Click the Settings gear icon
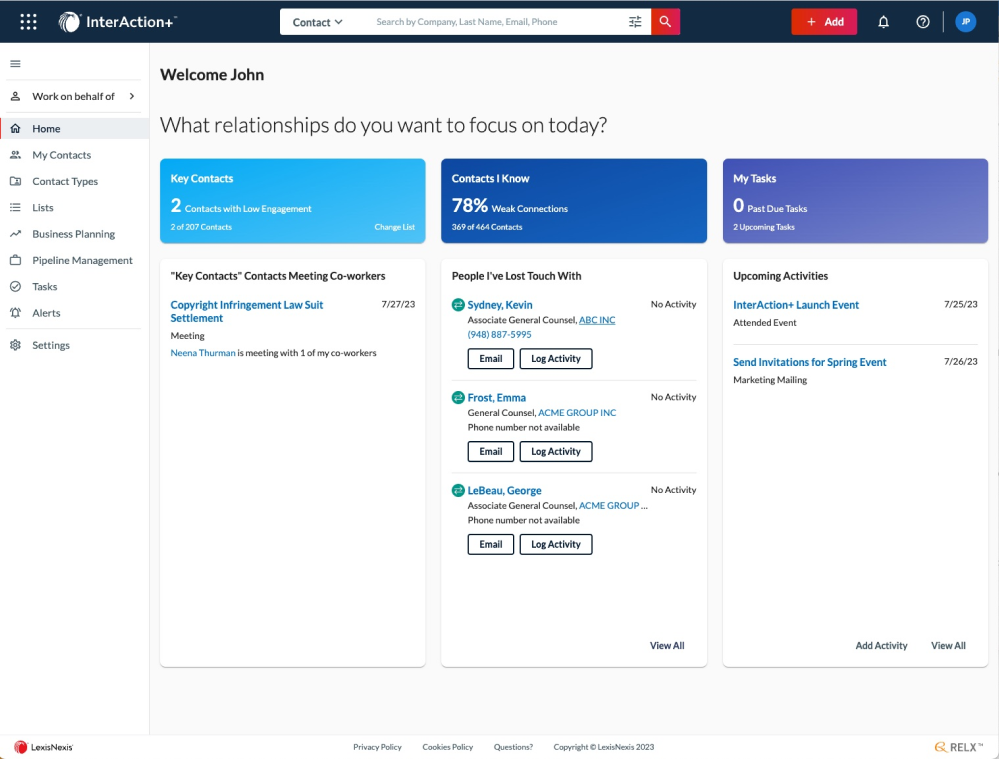Image resolution: width=1000 pixels, height=759 pixels. click(x=15, y=345)
